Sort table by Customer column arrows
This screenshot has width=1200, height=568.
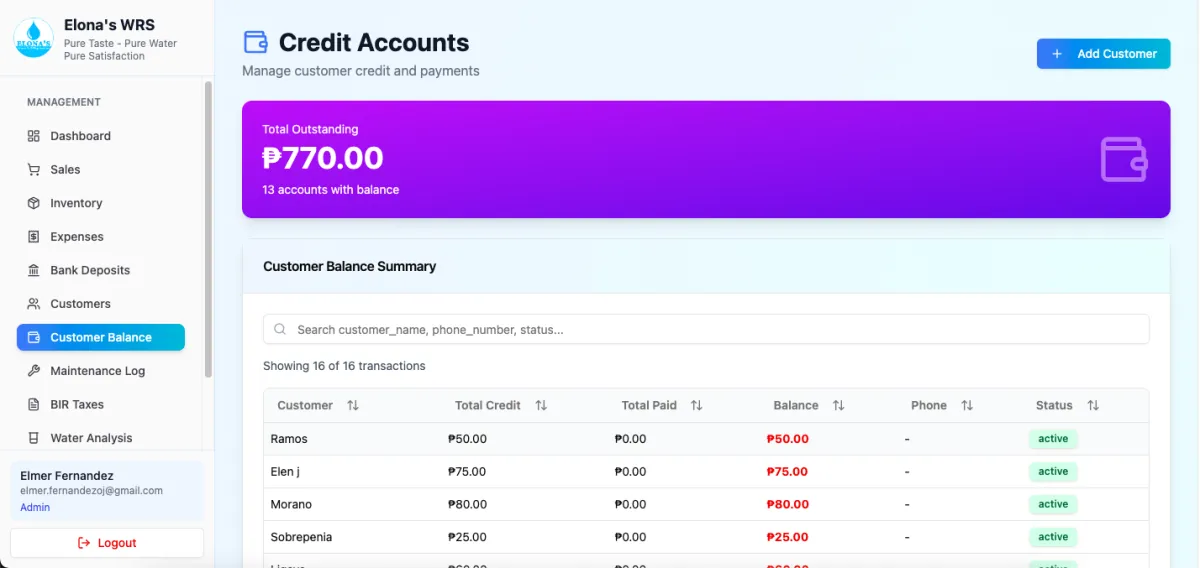[353, 405]
